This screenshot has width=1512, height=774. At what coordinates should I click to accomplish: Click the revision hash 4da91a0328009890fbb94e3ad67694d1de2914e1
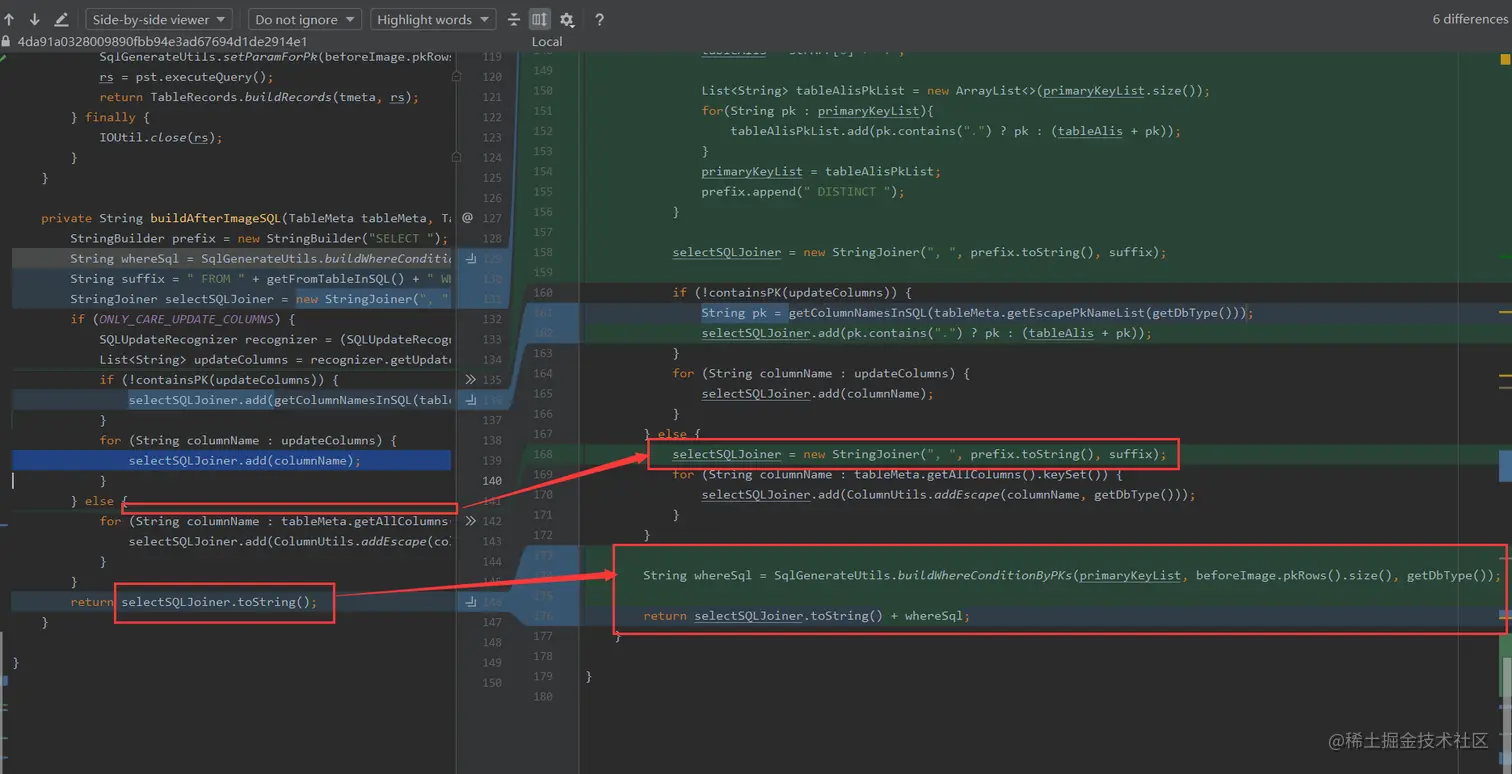point(163,42)
